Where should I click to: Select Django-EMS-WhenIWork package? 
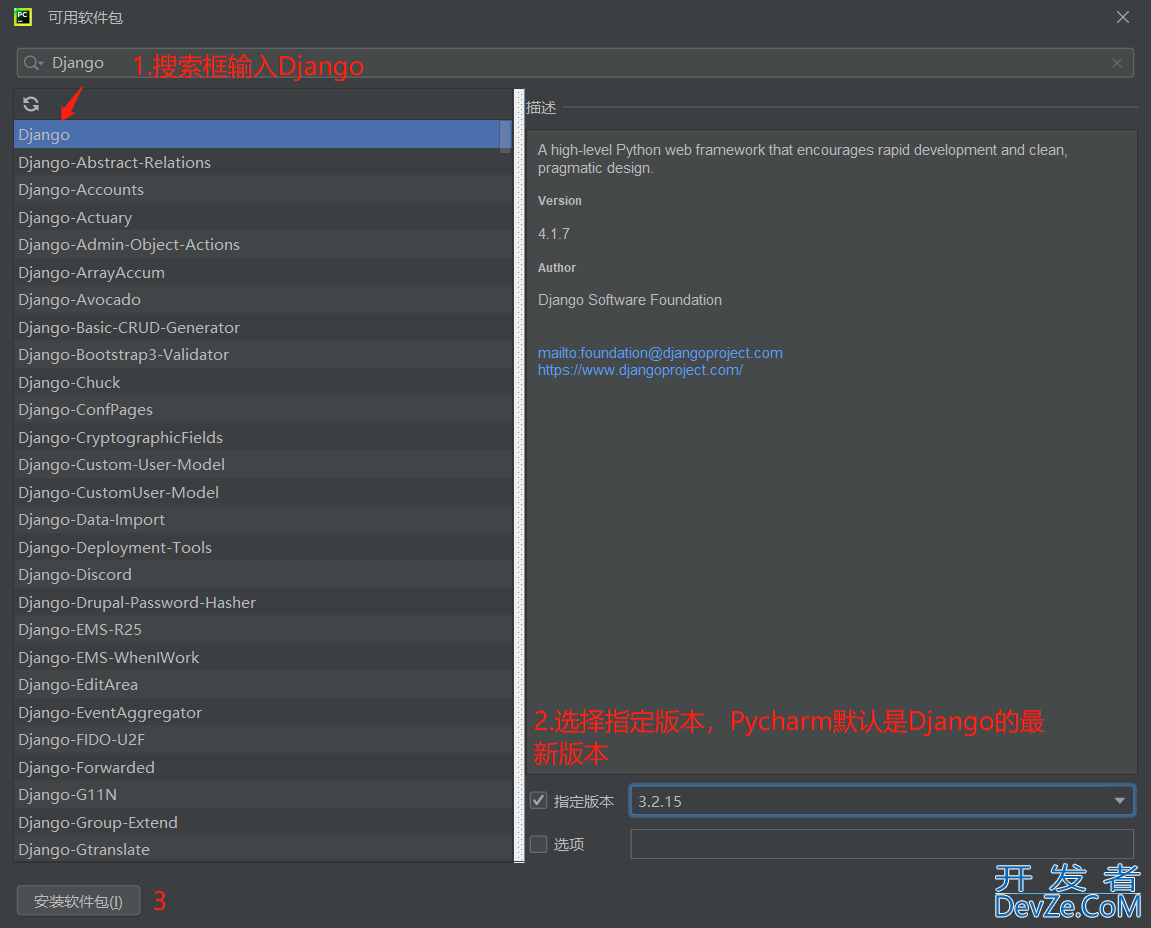[262, 658]
